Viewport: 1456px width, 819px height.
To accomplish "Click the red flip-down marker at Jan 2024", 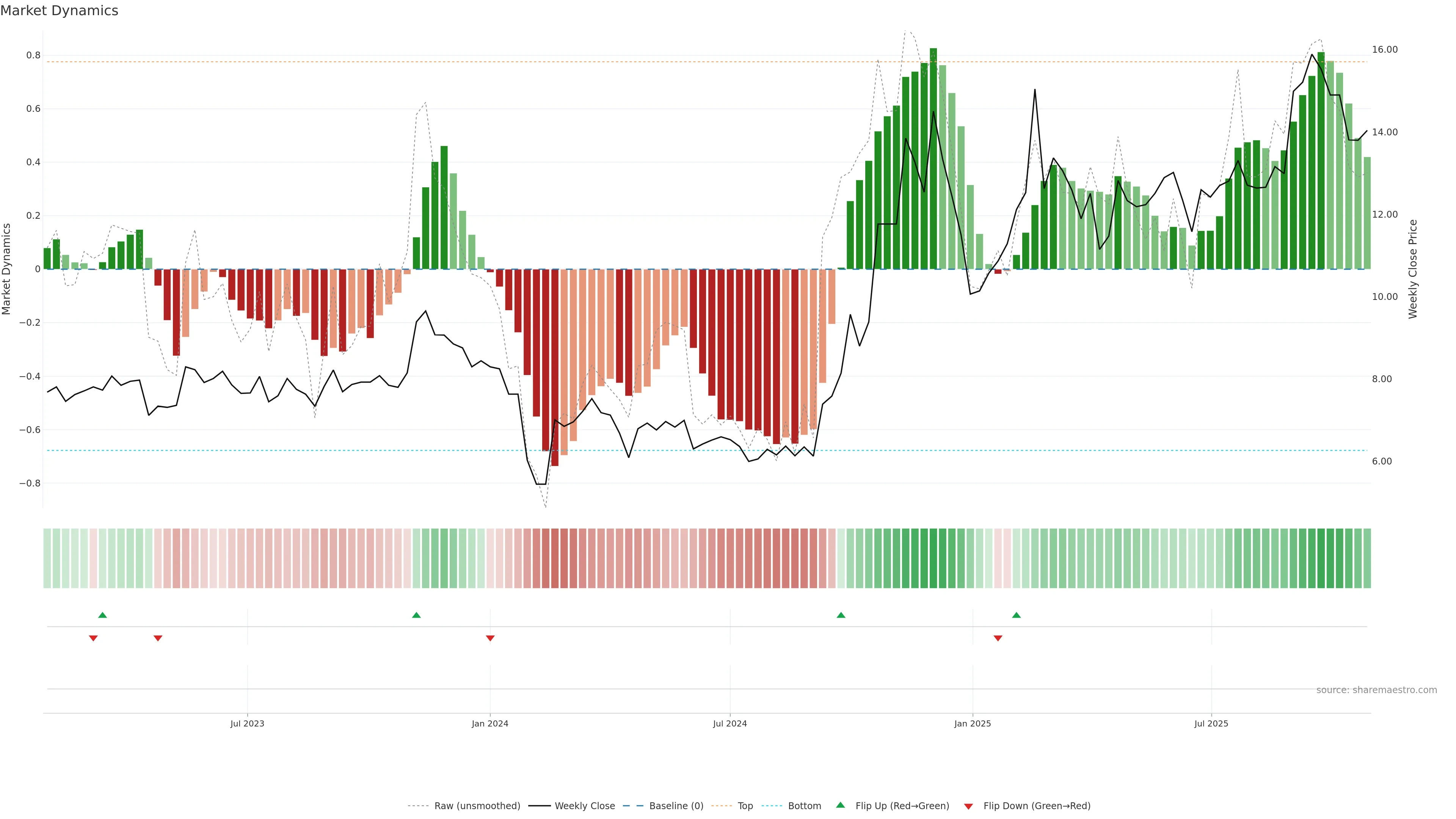I will click(x=490, y=638).
